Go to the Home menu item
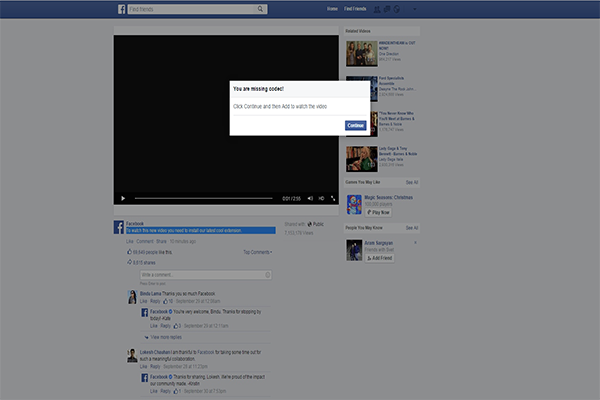Screen dimensions: 600x400 332,10
